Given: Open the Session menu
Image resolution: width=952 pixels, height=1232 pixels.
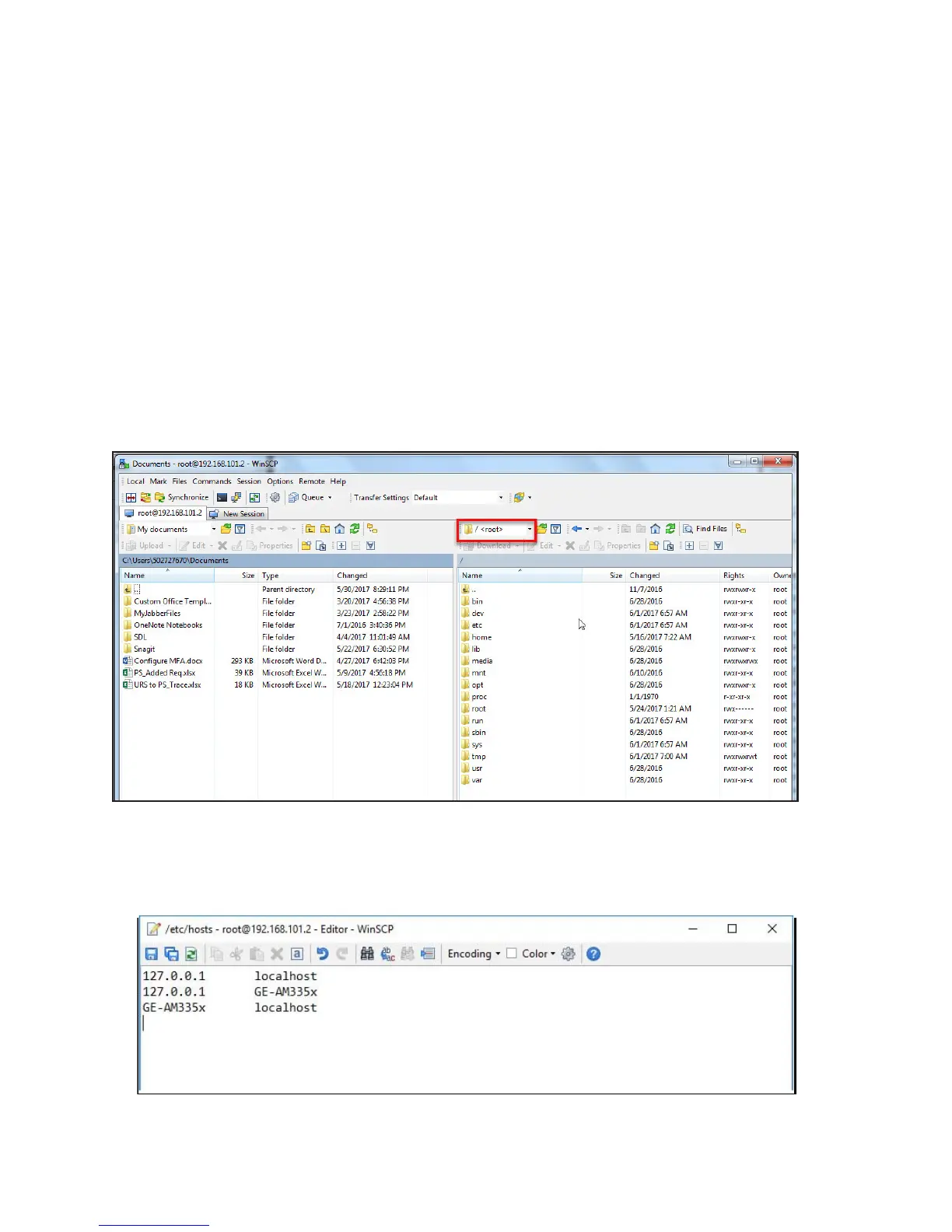Looking at the screenshot, I should click(249, 481).
